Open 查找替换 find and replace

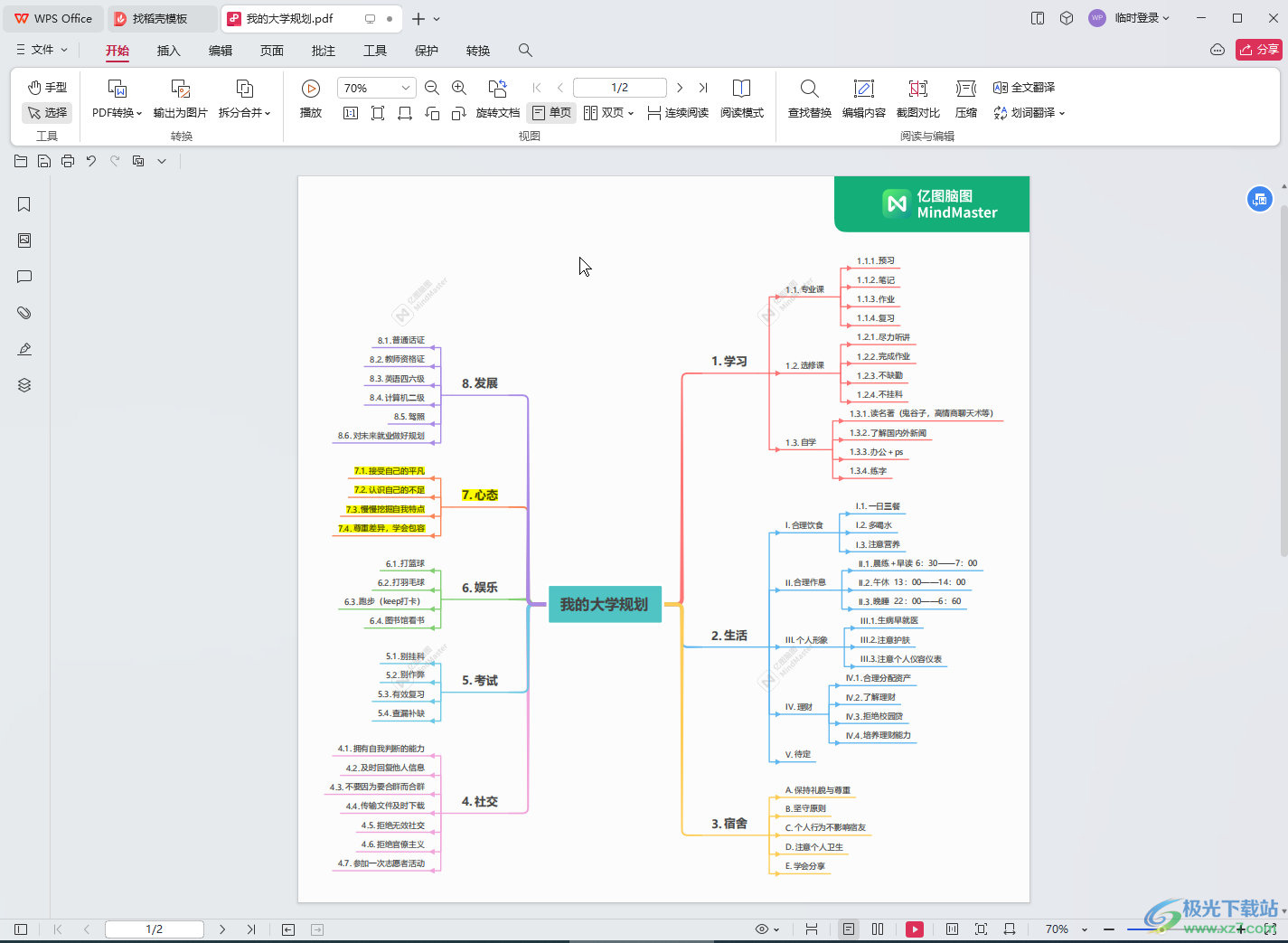(x=810, y=99)
